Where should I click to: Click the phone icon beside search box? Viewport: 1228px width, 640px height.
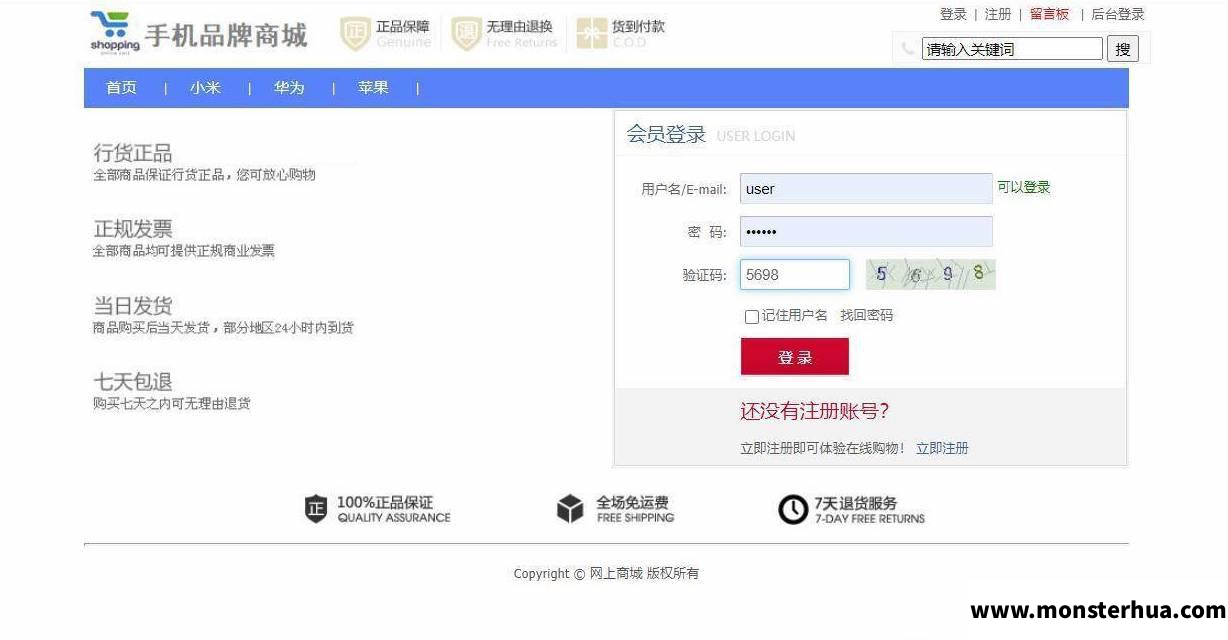click(x=908, y=48)
